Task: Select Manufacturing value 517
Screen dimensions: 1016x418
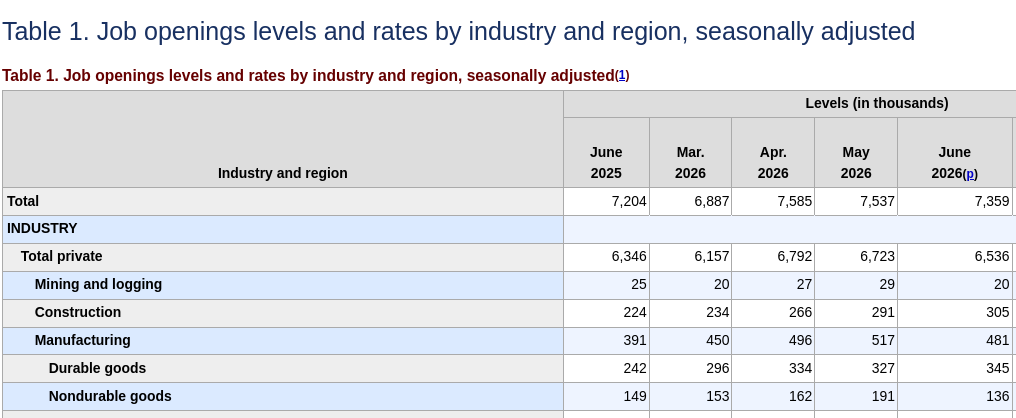Action: tap(884, 340)
